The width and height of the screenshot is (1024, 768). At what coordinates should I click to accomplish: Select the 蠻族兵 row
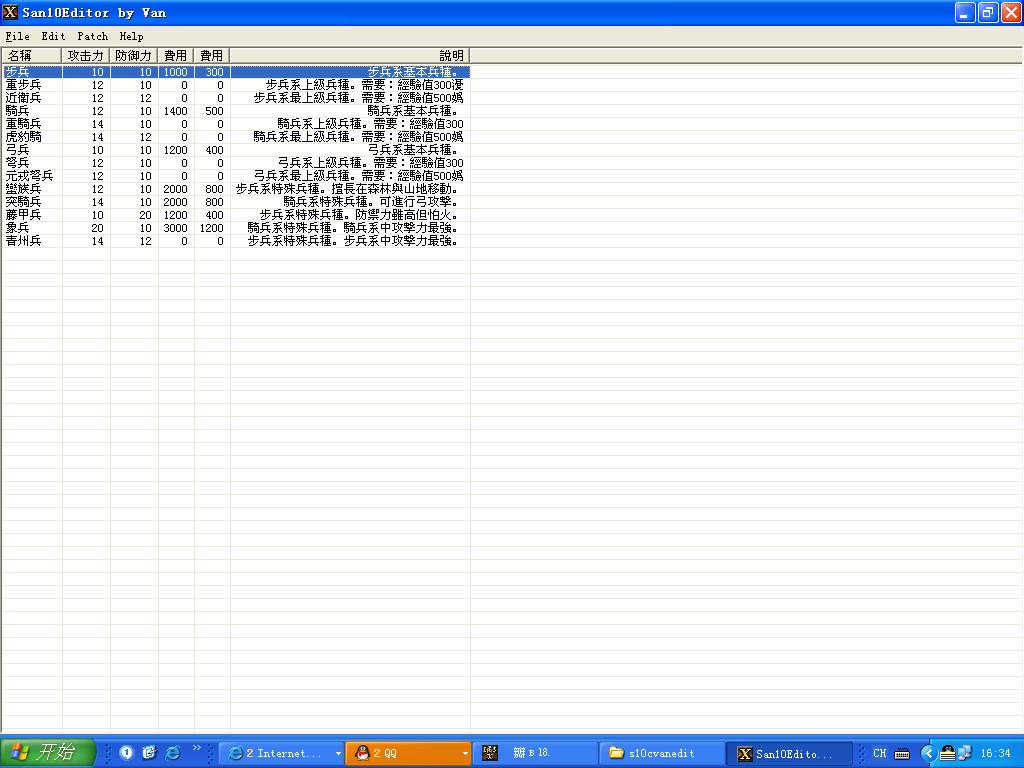click(236, 189)
